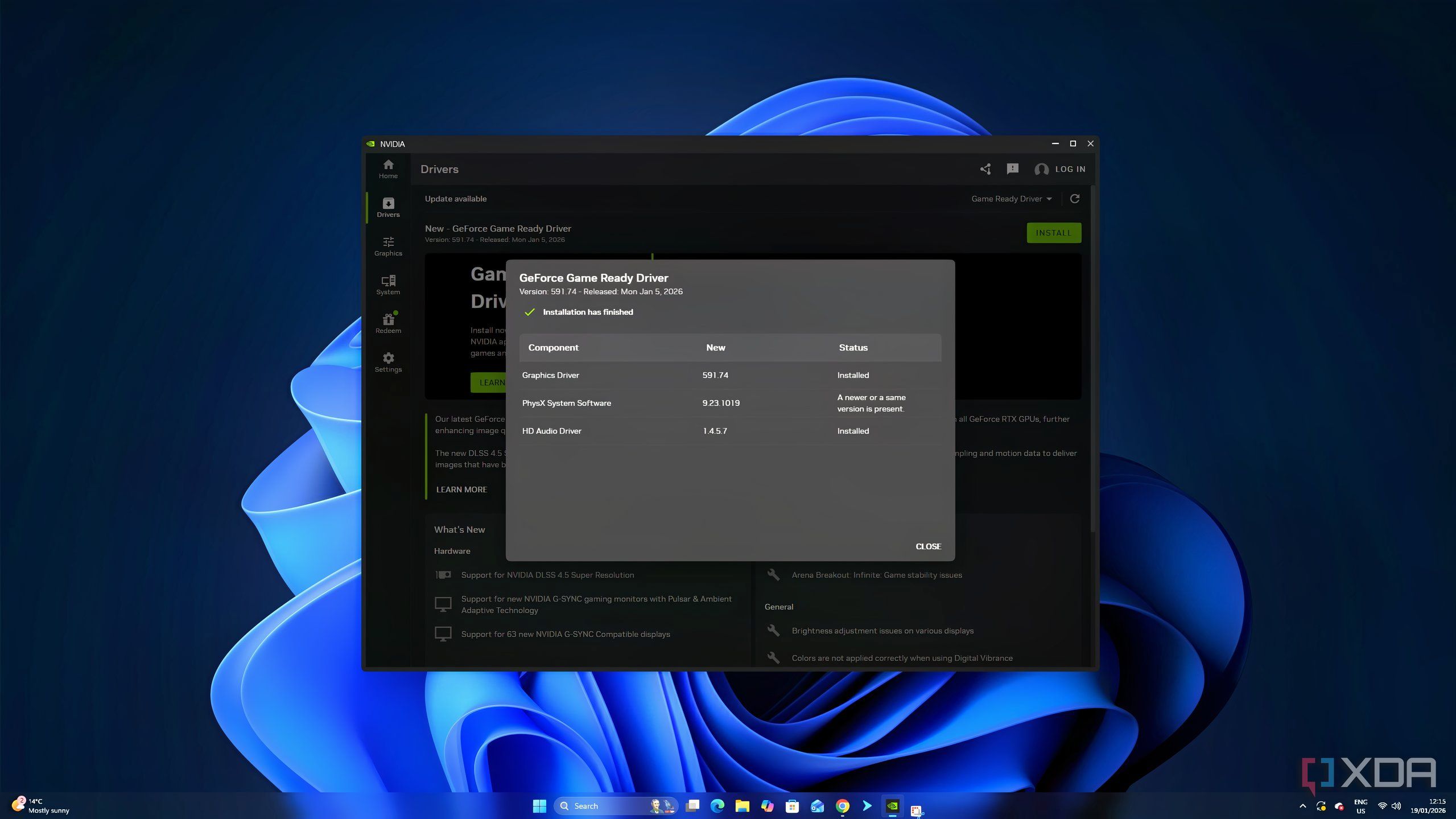Click wrench icon beside Arena Breakout fix
This screenshot has width=1456, height=819.
[x=773, y=575]
